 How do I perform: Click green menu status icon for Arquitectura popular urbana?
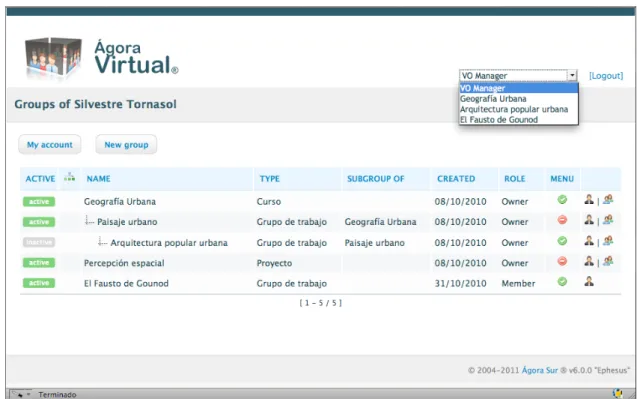coord(562,241)
